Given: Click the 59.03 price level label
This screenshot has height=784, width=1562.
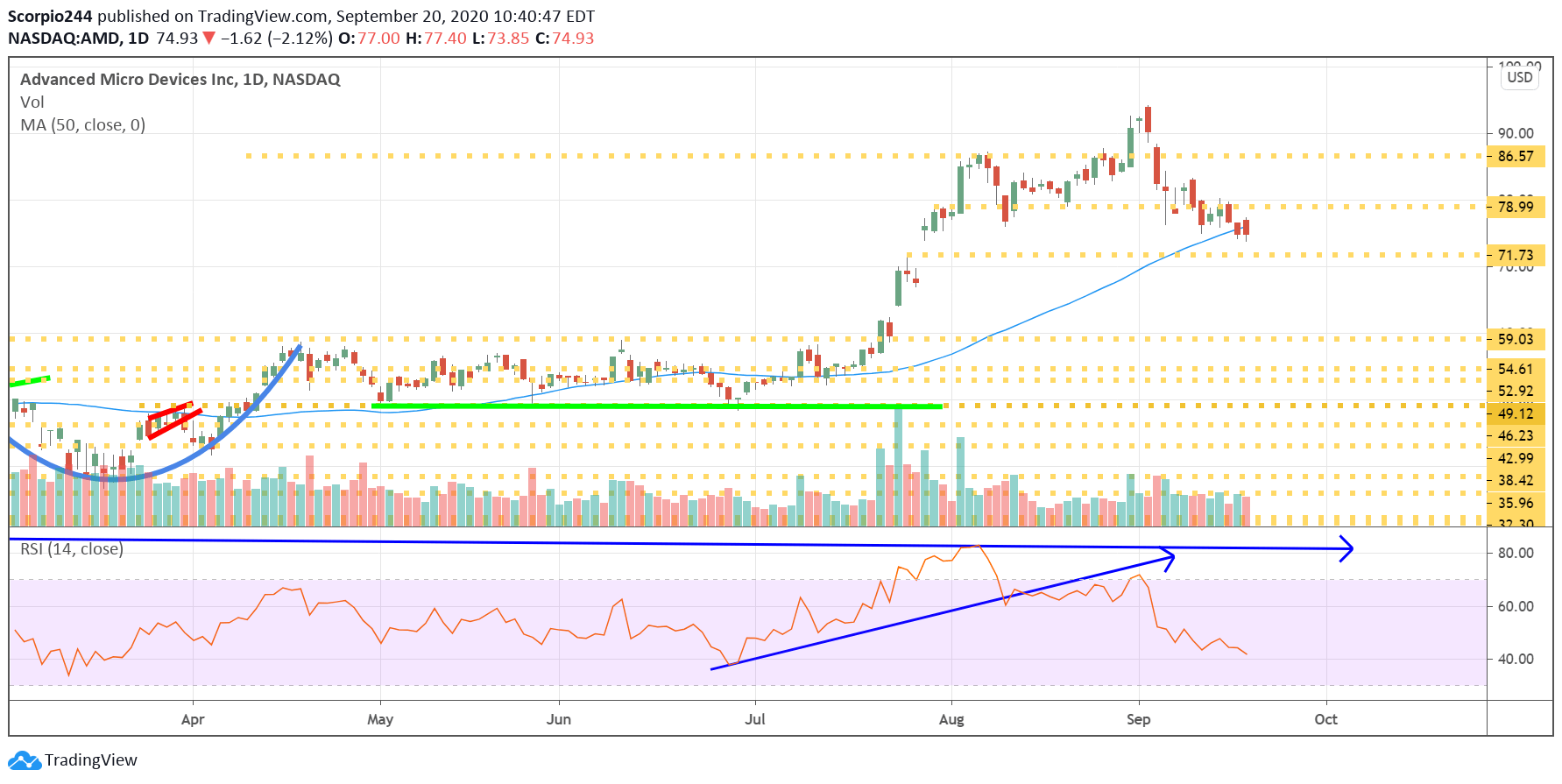Looking at the screenshot, I should (1516, 339).
